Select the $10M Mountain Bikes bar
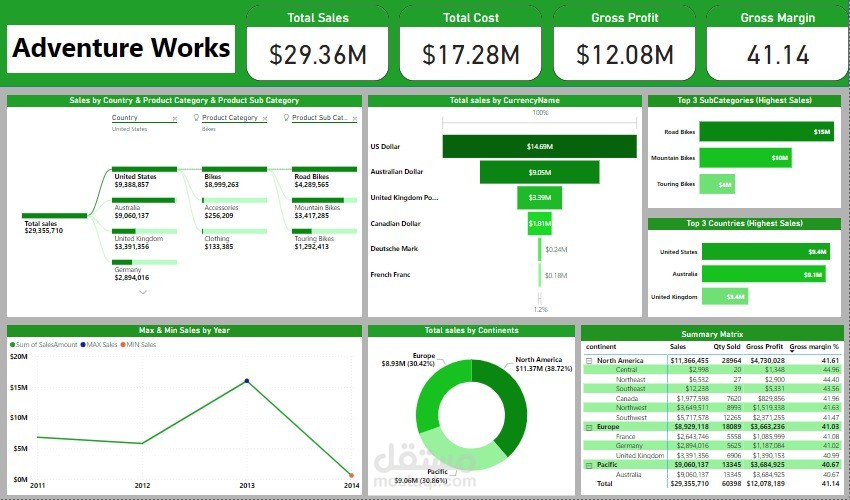Viewport: 850px width, 500px height. coord(745,158)
